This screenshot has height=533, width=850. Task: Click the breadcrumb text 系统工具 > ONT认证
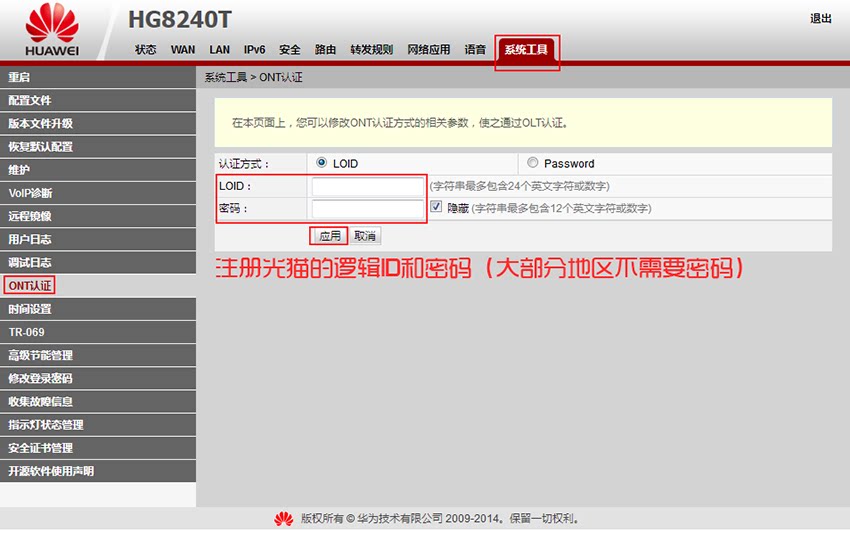click(x=253, y=78)
